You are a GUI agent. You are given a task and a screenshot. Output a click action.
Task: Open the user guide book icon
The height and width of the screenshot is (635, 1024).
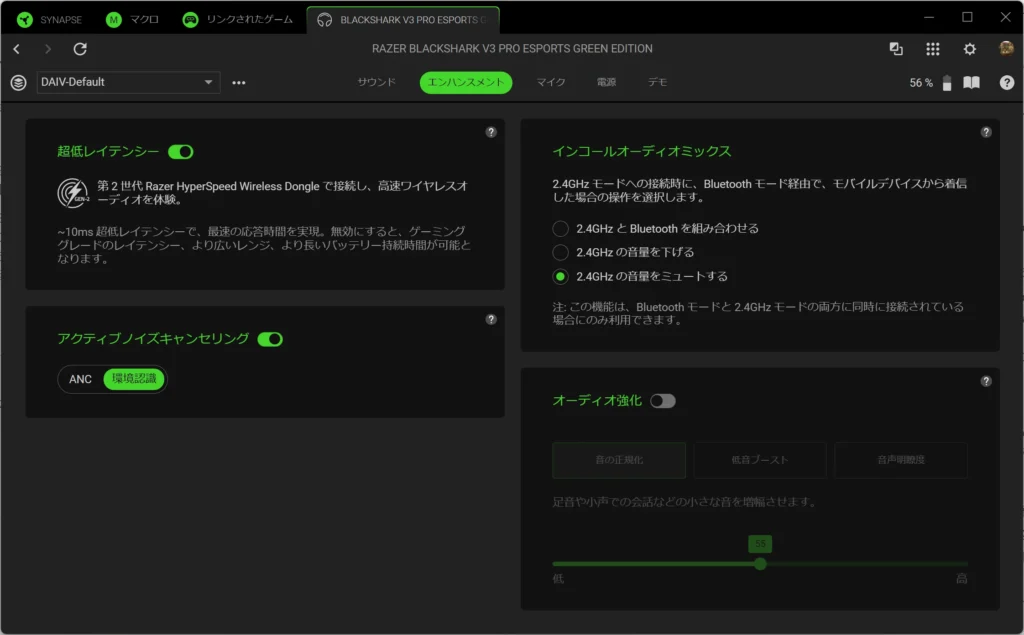pos(971,83)
